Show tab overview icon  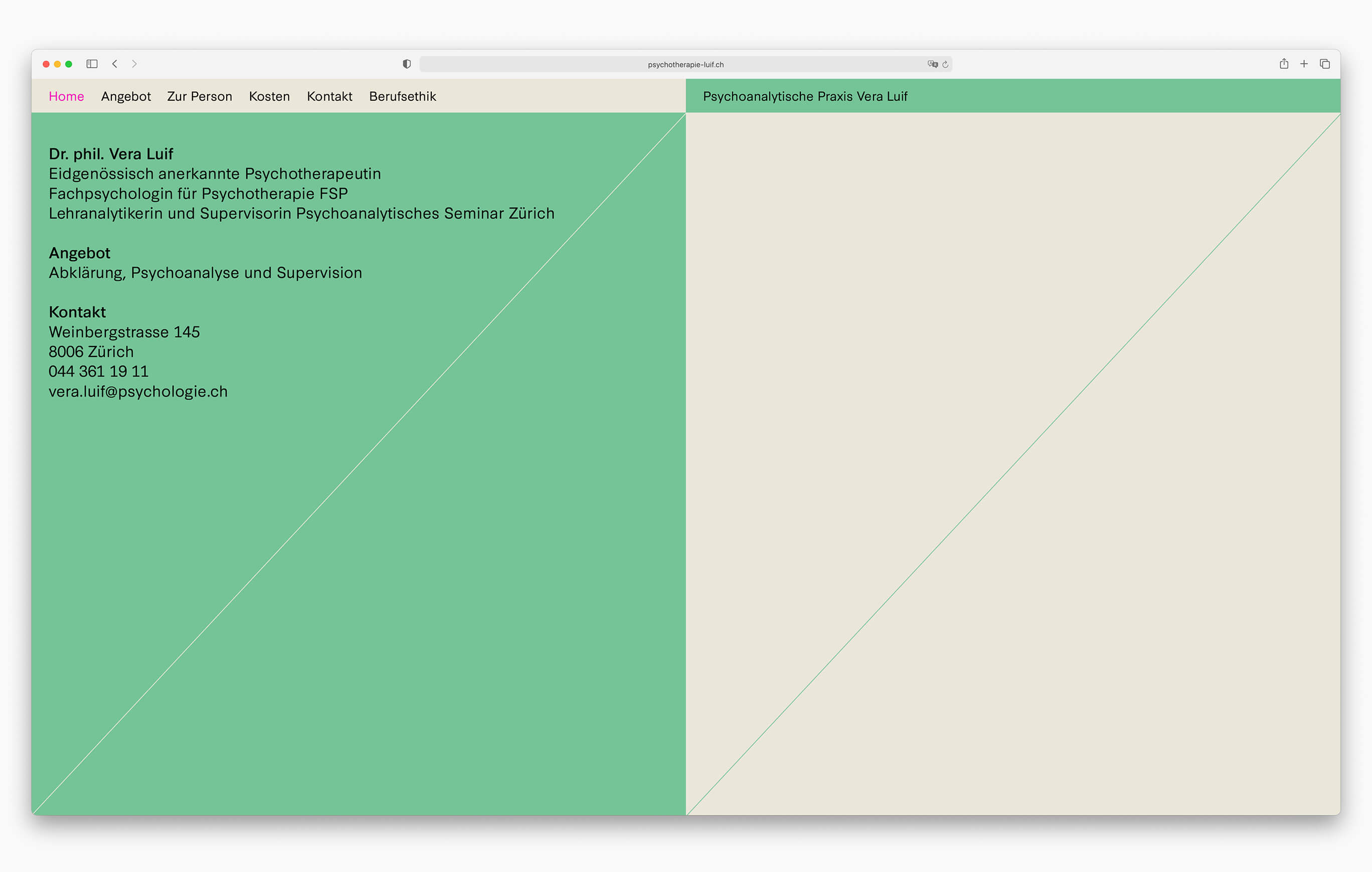coord(1325,64)
